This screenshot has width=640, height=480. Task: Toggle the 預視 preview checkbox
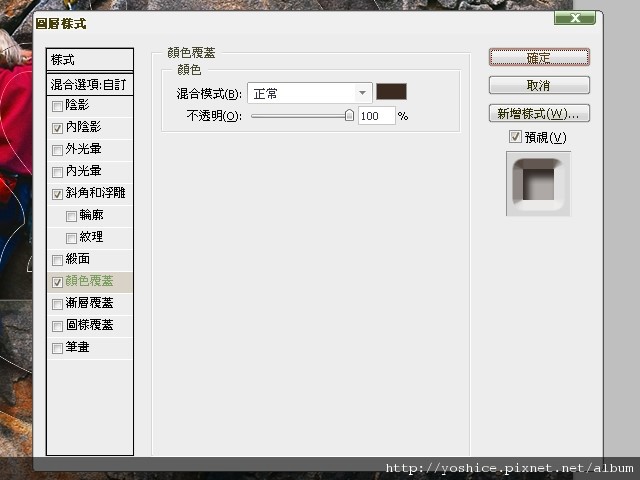(x=515, y=136)
